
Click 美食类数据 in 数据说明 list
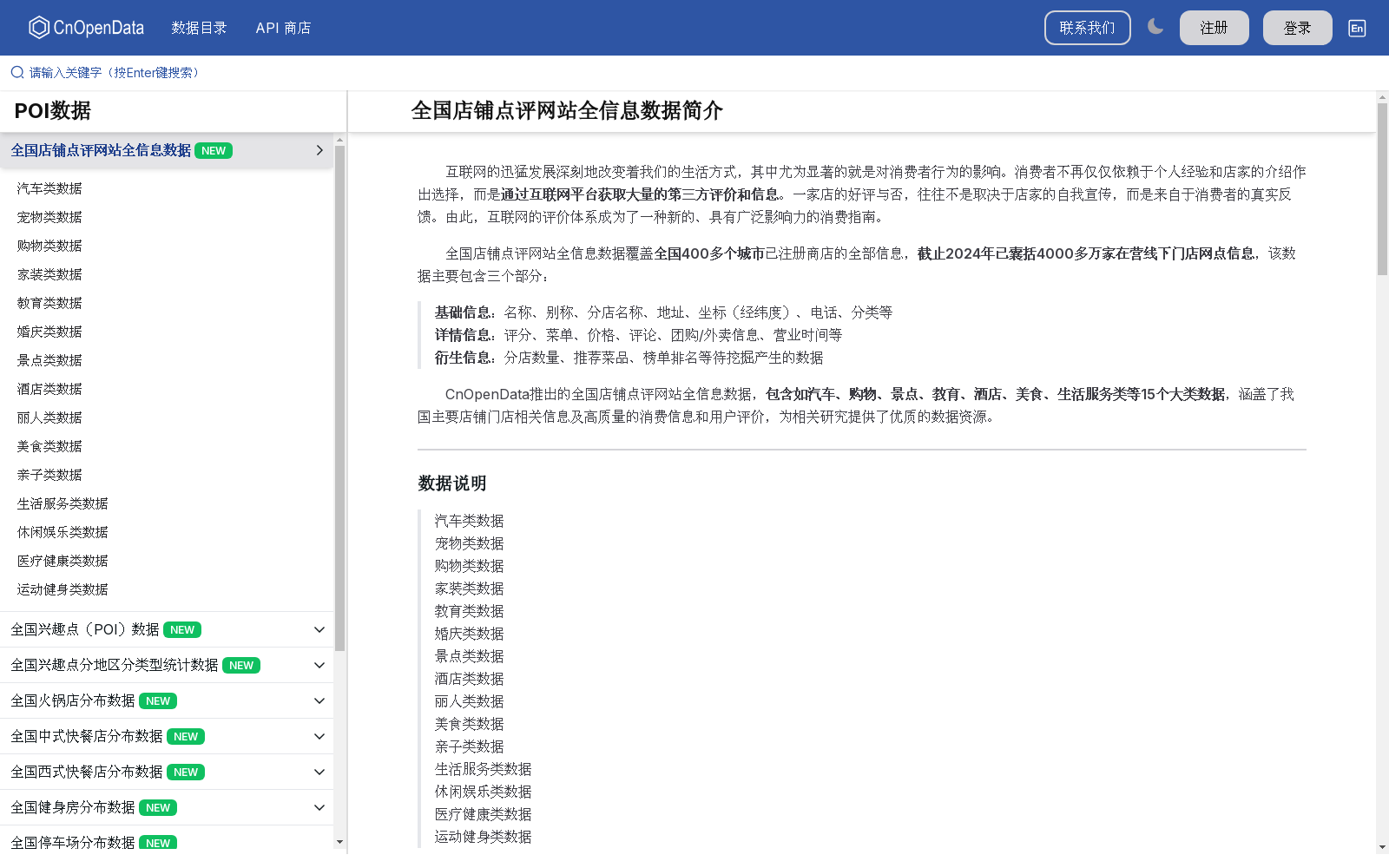(469, 724)
